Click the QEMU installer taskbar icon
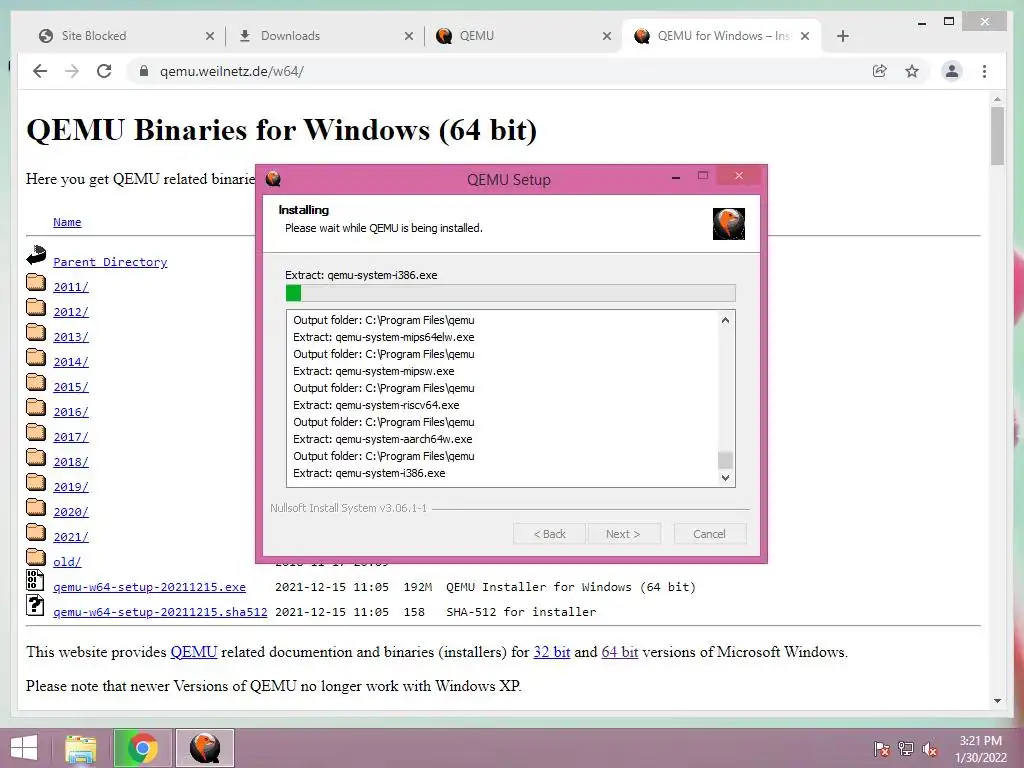The image size is (1024, 768). (205, 748)
